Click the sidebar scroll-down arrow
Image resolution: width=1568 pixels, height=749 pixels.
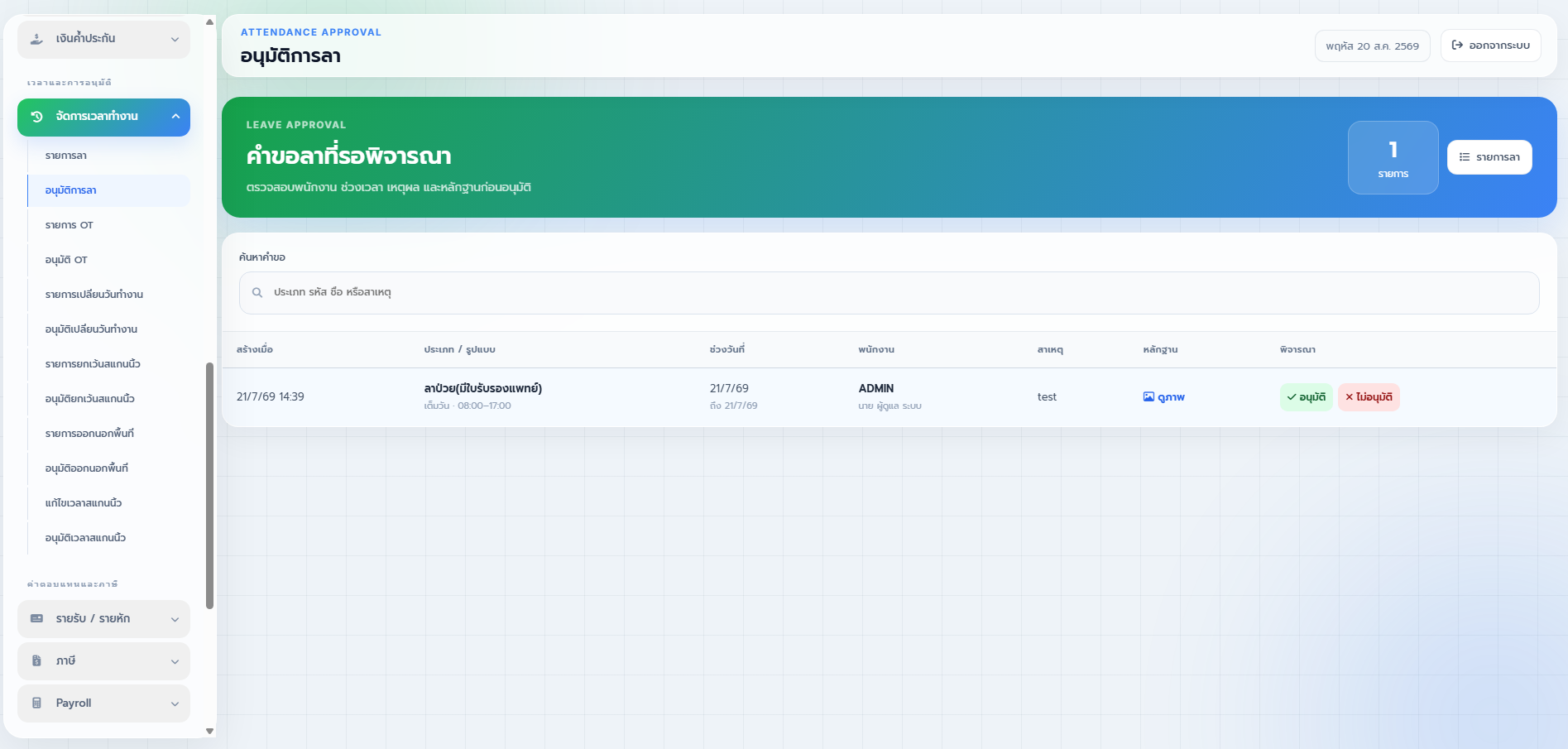click(x=209, y=731)
